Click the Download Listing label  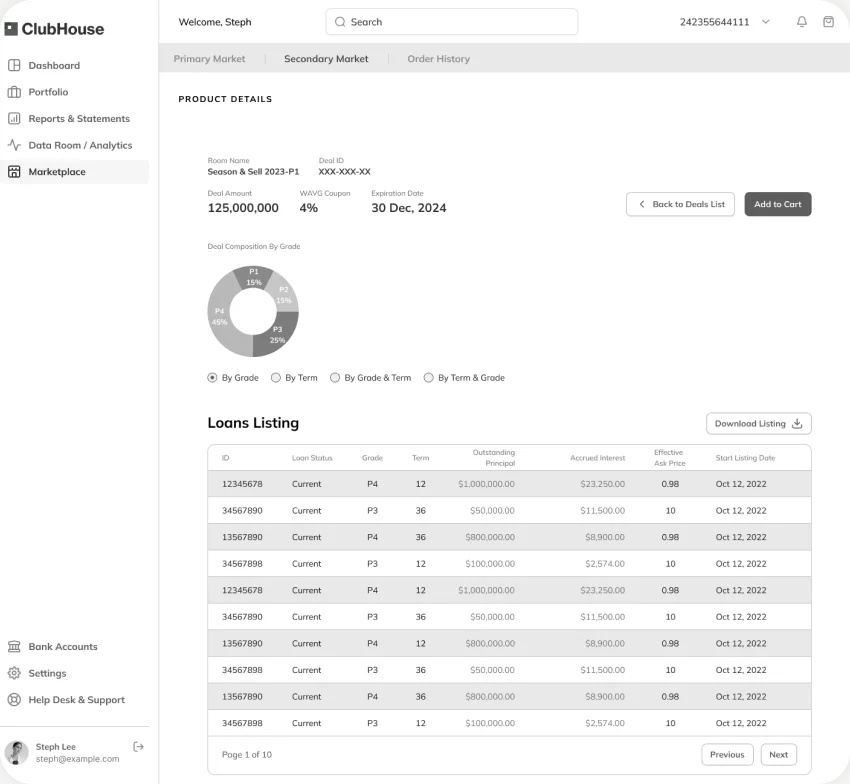pos(750,424)
